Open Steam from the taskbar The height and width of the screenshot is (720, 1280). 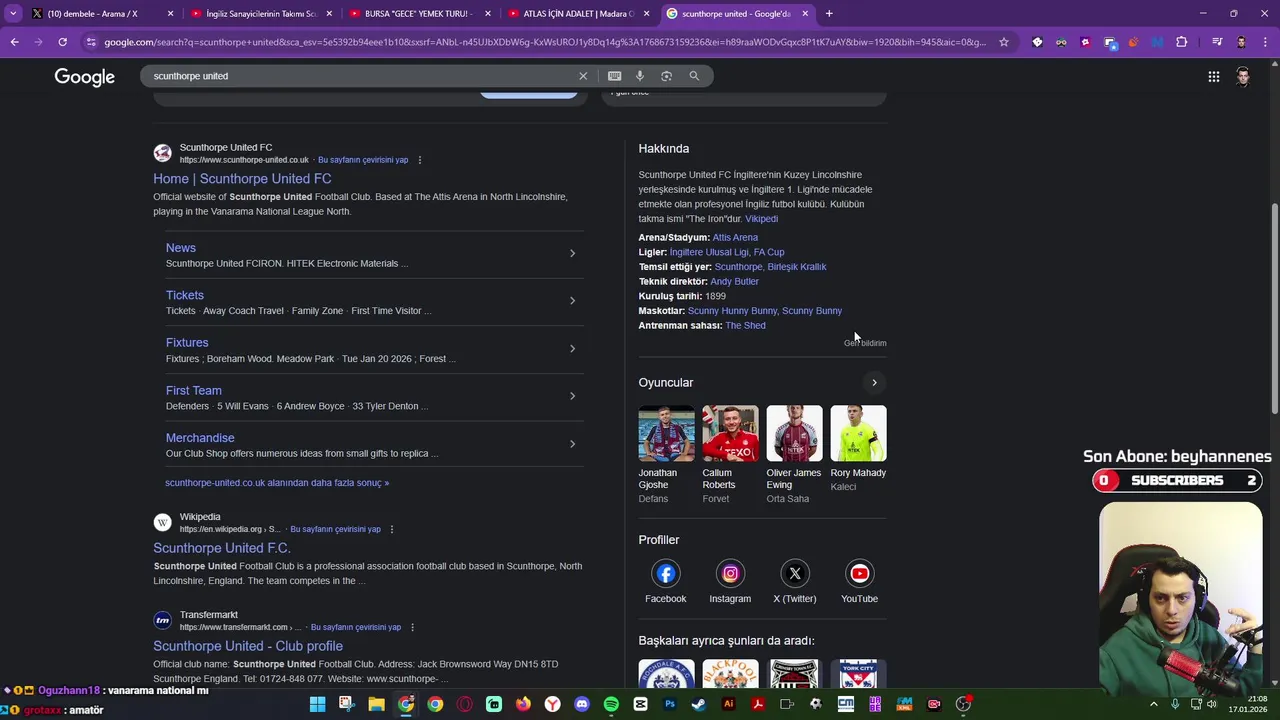coord(698,704)
